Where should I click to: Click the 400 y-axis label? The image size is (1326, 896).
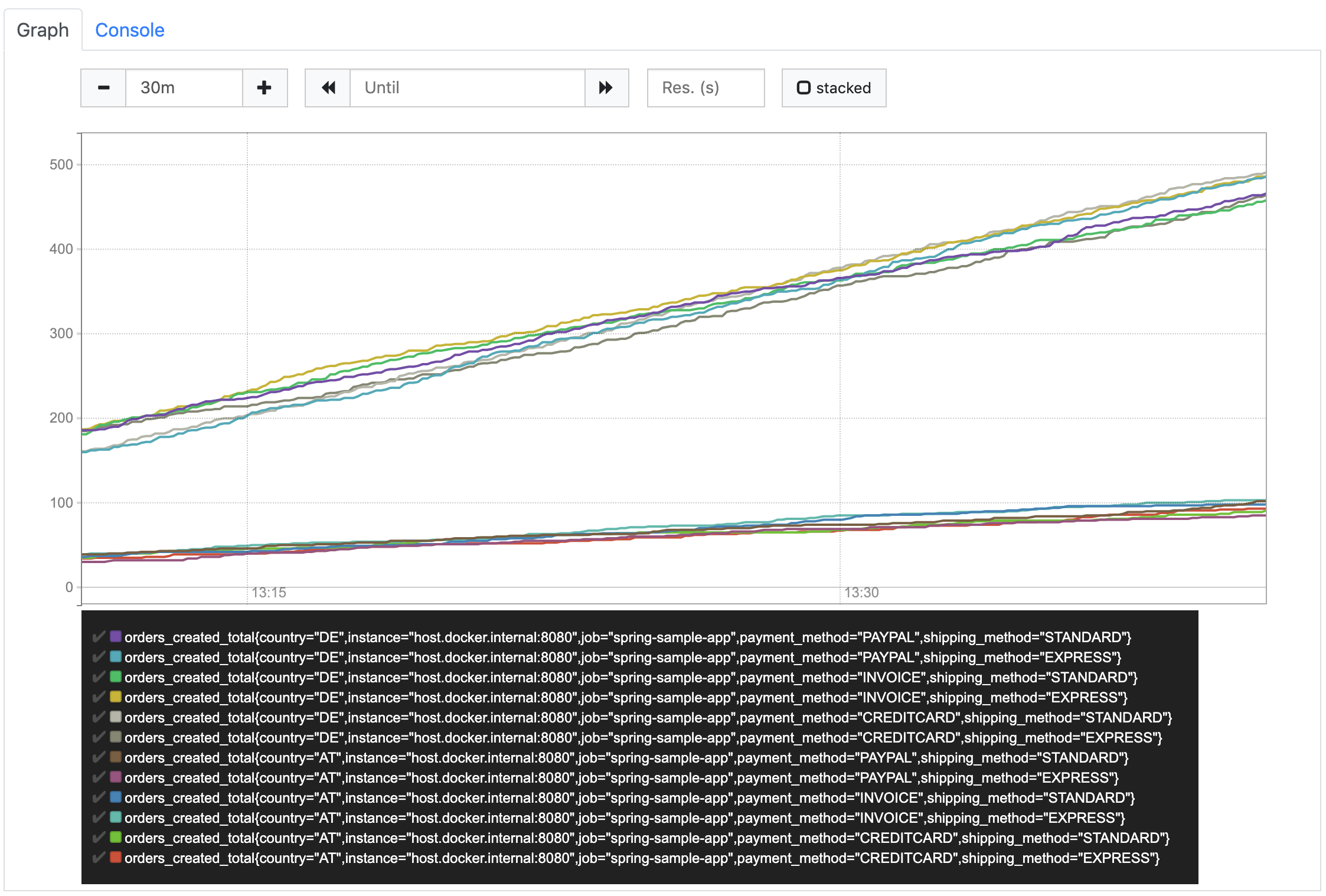[61, 249]
